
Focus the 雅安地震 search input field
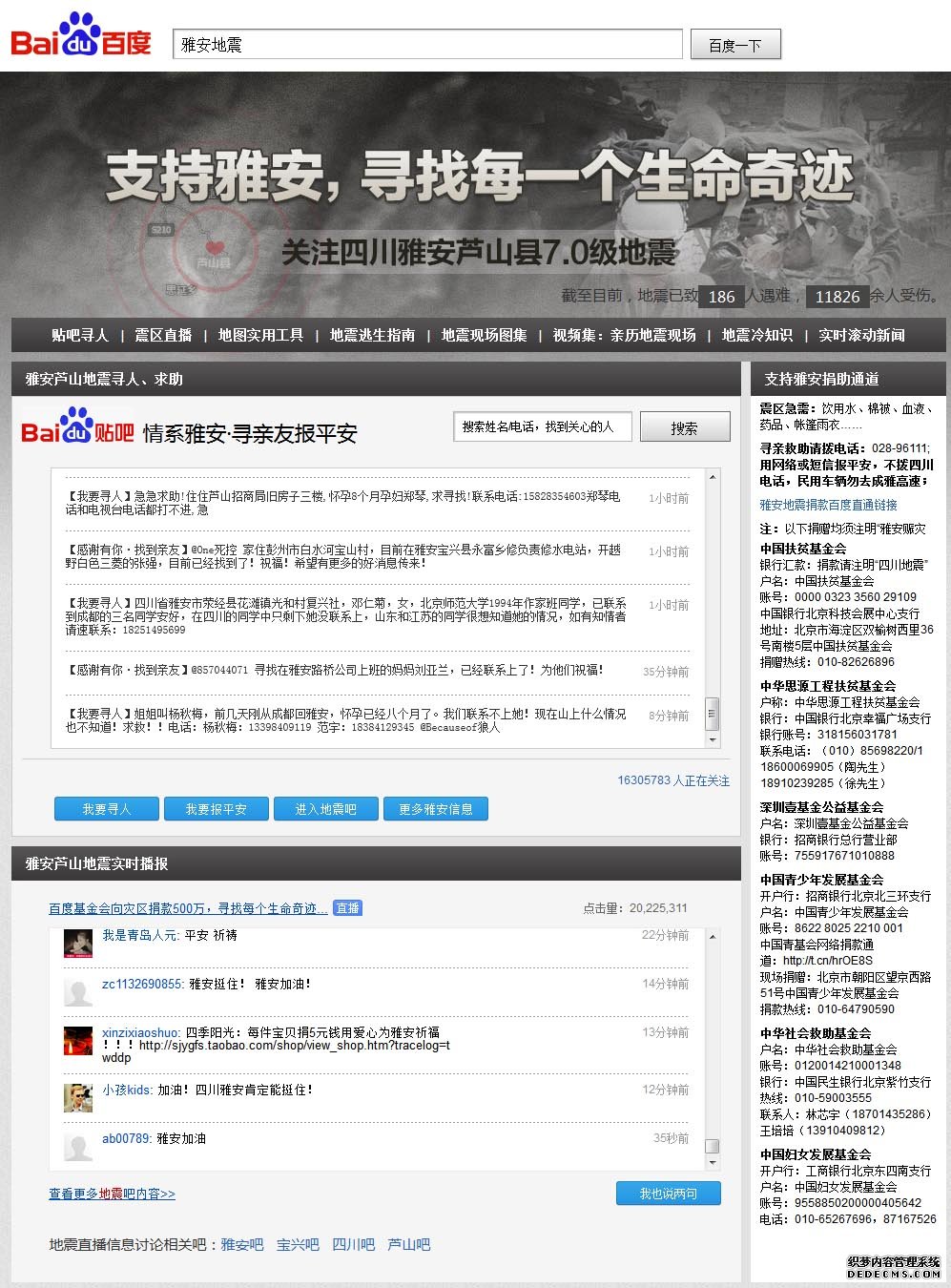pyautogui.click(x=428, y=44)
